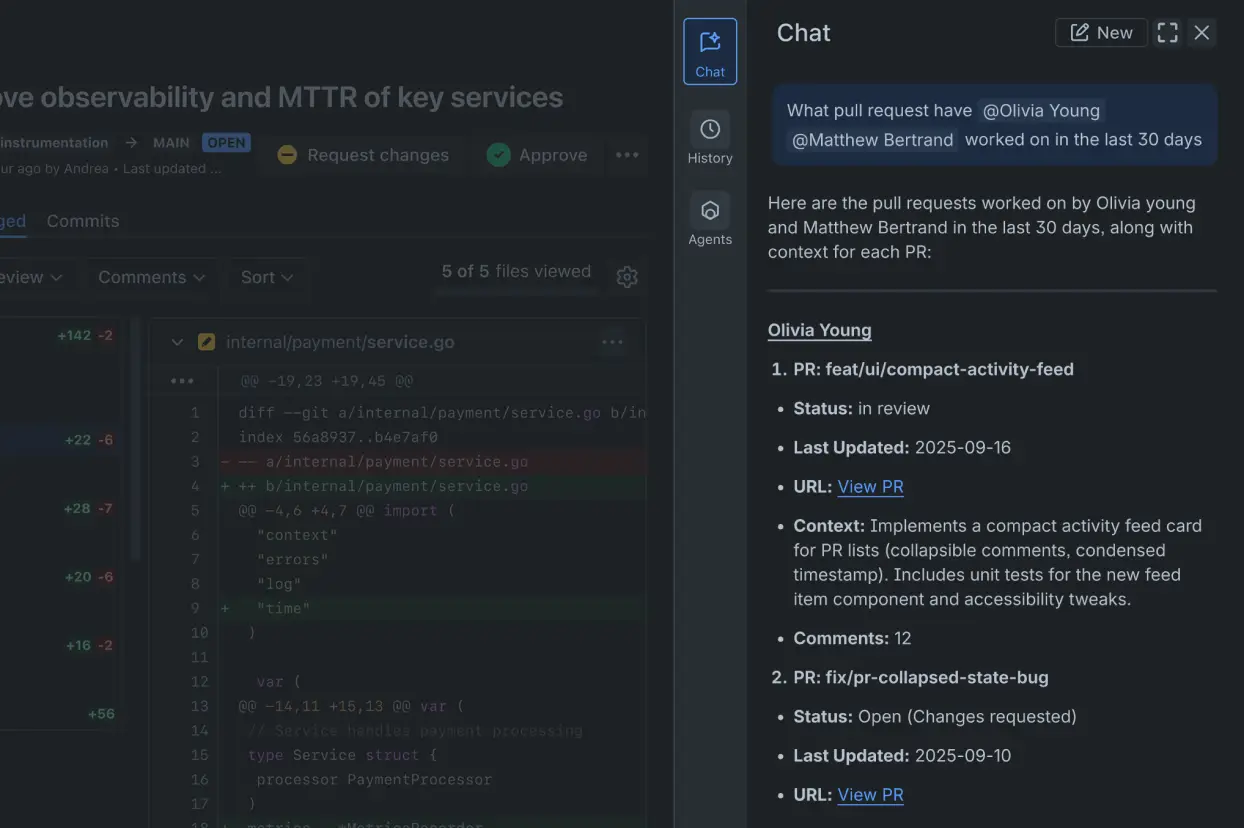The width and height of the screenshot is (1244, 828).
Task: Open the Comments dropdown
Action: [151, 277]
